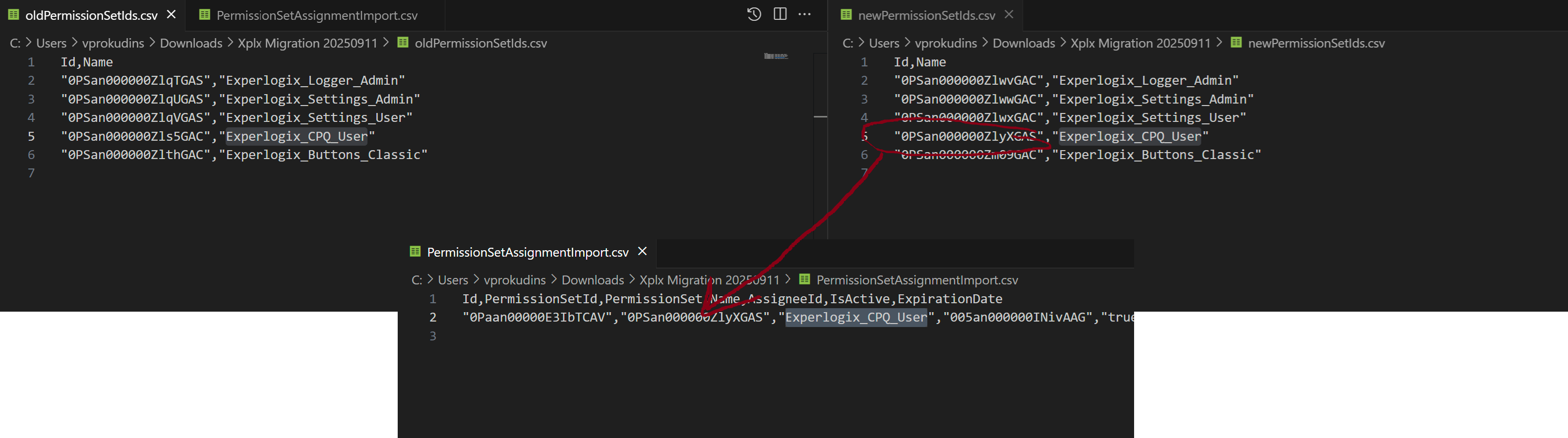Click the CSV file icon on oldPermissionSetIds.csv tab
1568x438 pixels.
[x=13, y=14]
